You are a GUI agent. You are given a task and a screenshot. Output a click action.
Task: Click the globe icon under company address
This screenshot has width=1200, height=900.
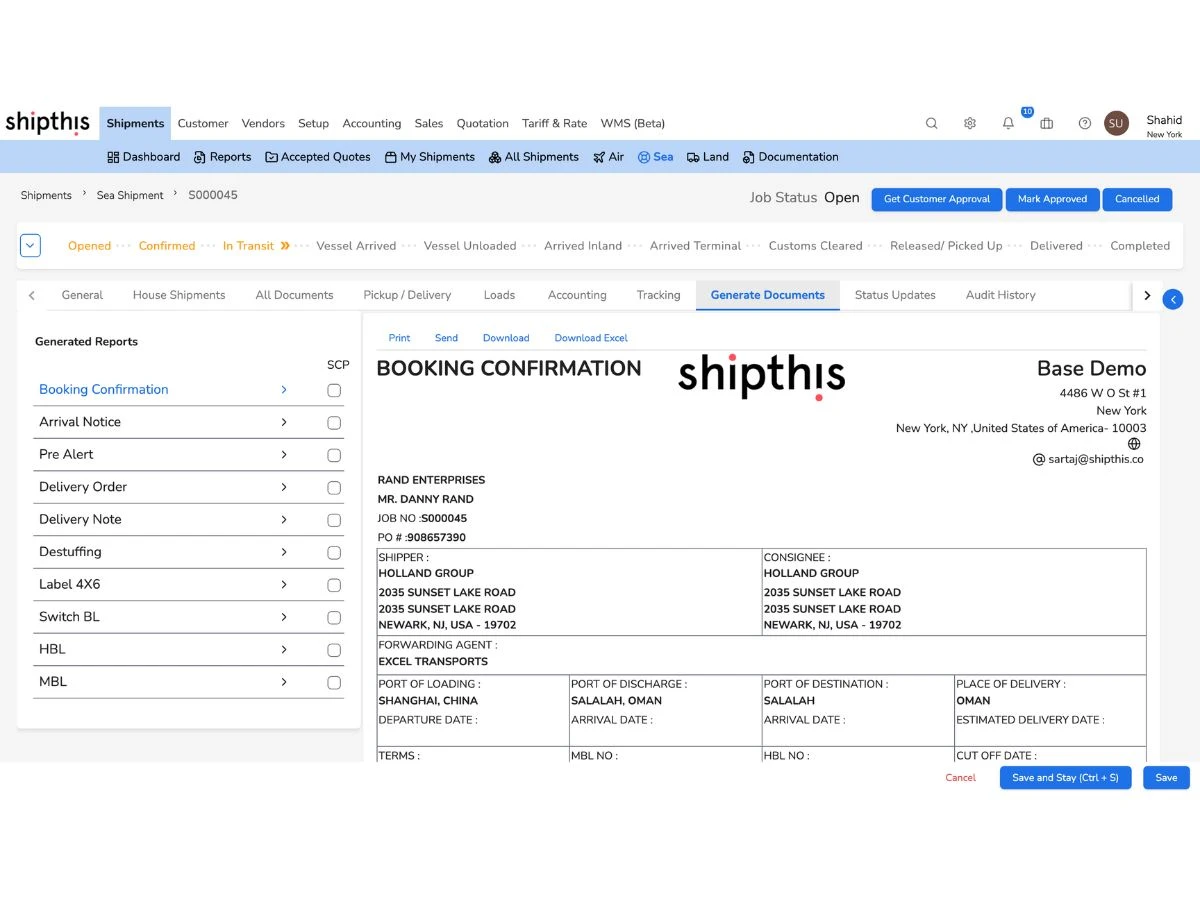point(1134,444)
